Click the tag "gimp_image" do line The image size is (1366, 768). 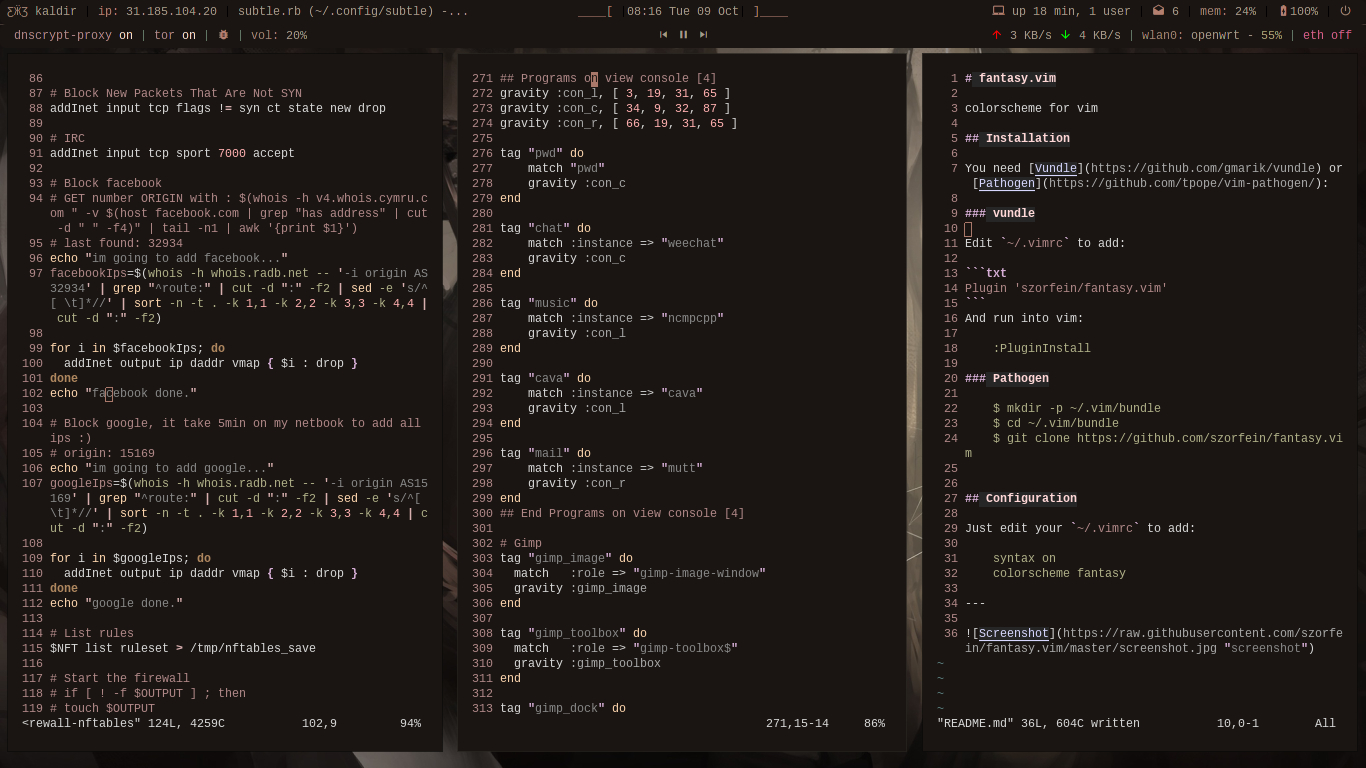[566, 558]
